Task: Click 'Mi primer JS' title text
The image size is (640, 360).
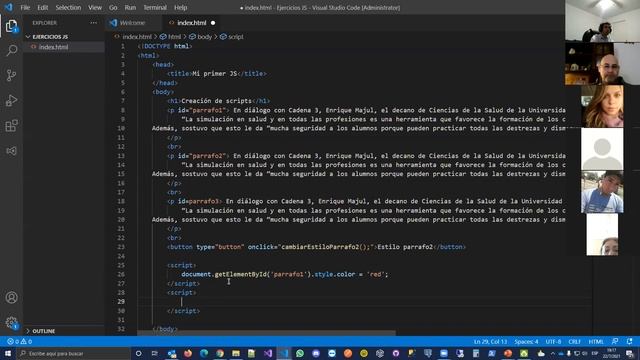Action: click(214, 74)
